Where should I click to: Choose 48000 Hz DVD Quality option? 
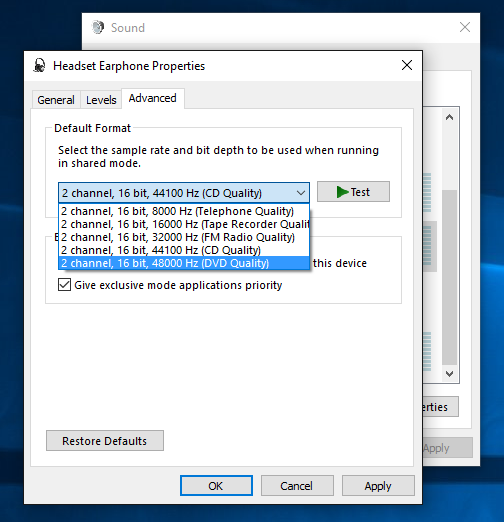click(x=184, y=263)
